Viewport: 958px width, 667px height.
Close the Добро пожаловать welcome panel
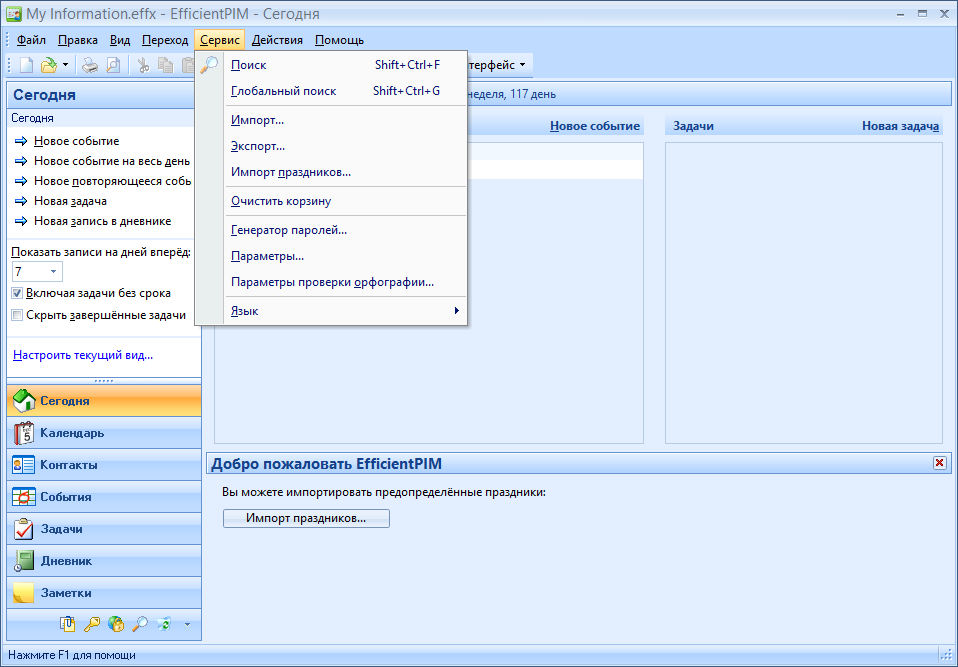tap(940, 463)
